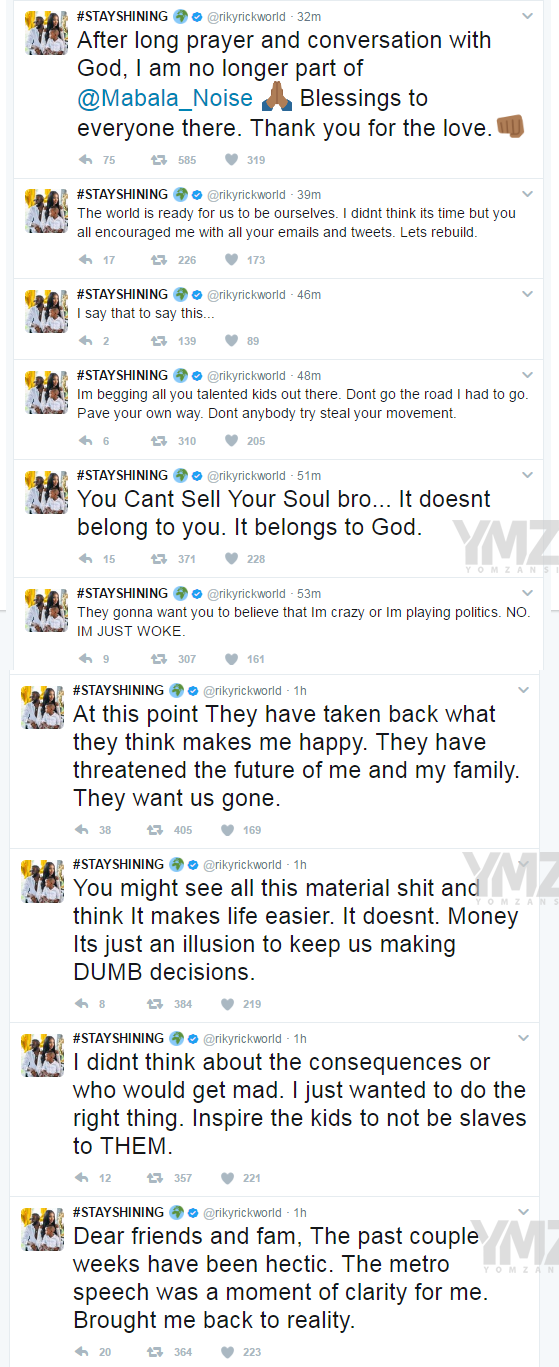Screen dimensions: 559x1367
Task: Like the 'I say that to say this' tweet
Action: pos(231,341)
